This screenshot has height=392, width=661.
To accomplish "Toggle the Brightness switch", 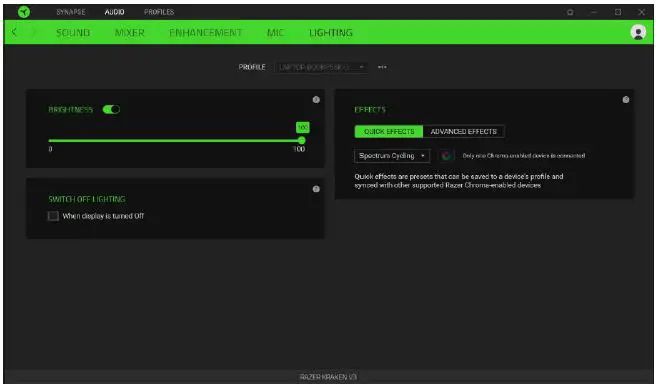I will [111, 110].
